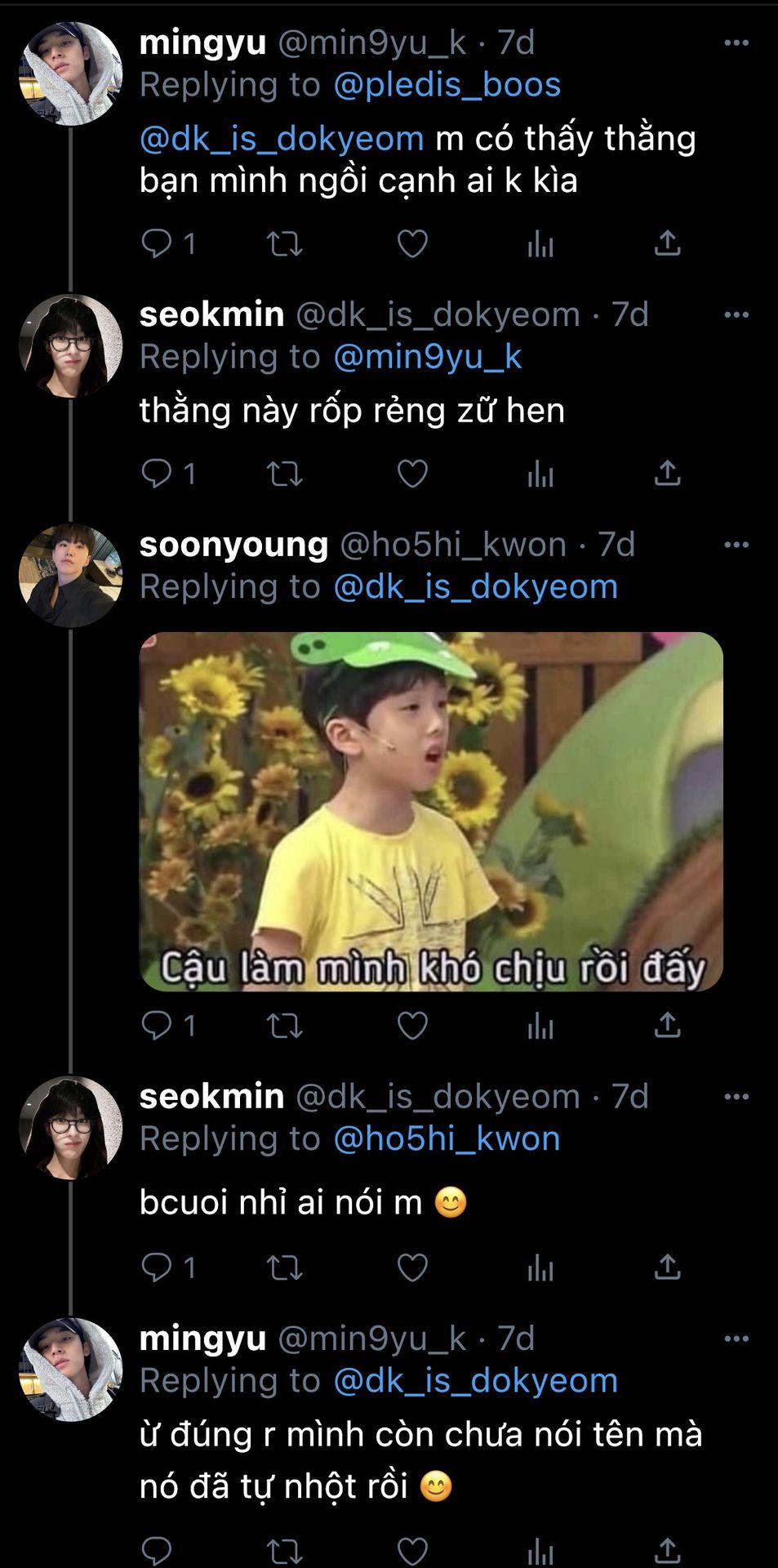778x1568 pixels.
Task: Open the @pledis_boos profile link
Action: tap(447, 85)
